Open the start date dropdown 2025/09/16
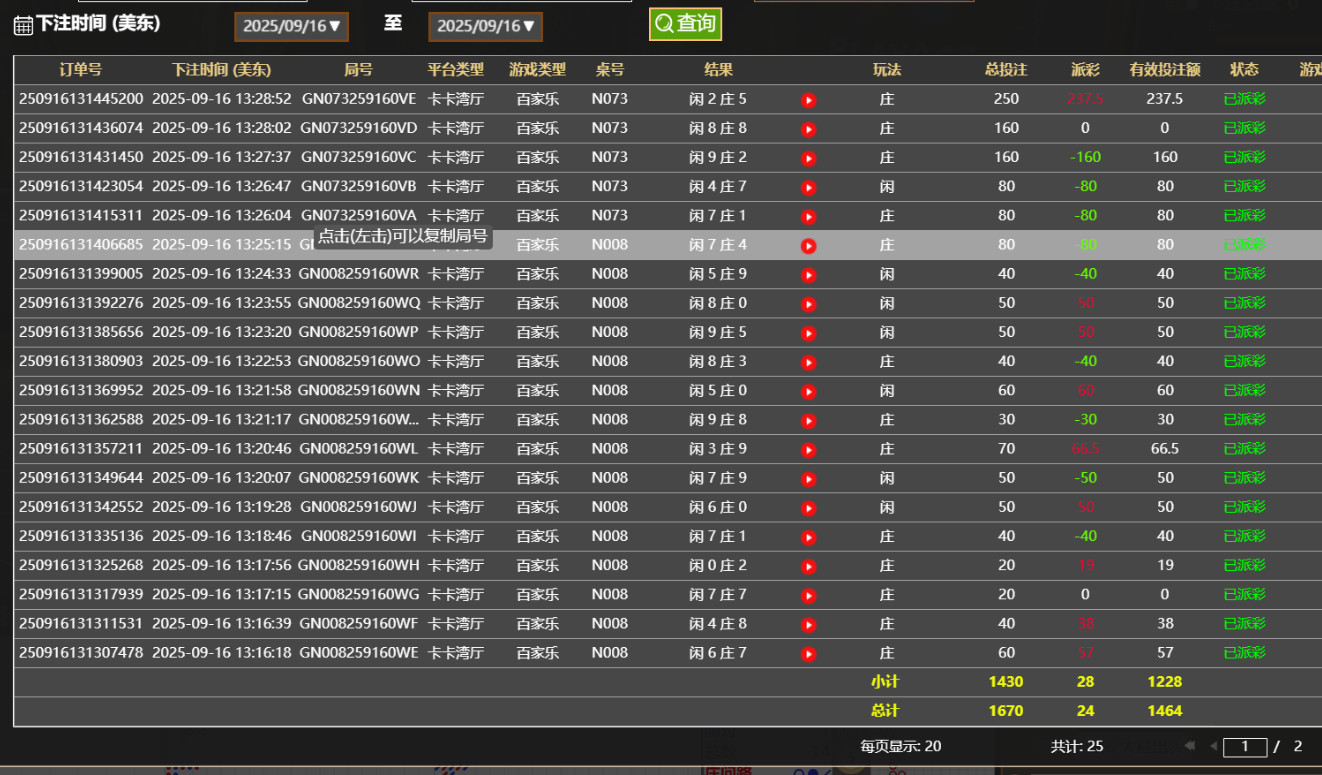Viewport: 1322px width, 775px height. point(291,26)
